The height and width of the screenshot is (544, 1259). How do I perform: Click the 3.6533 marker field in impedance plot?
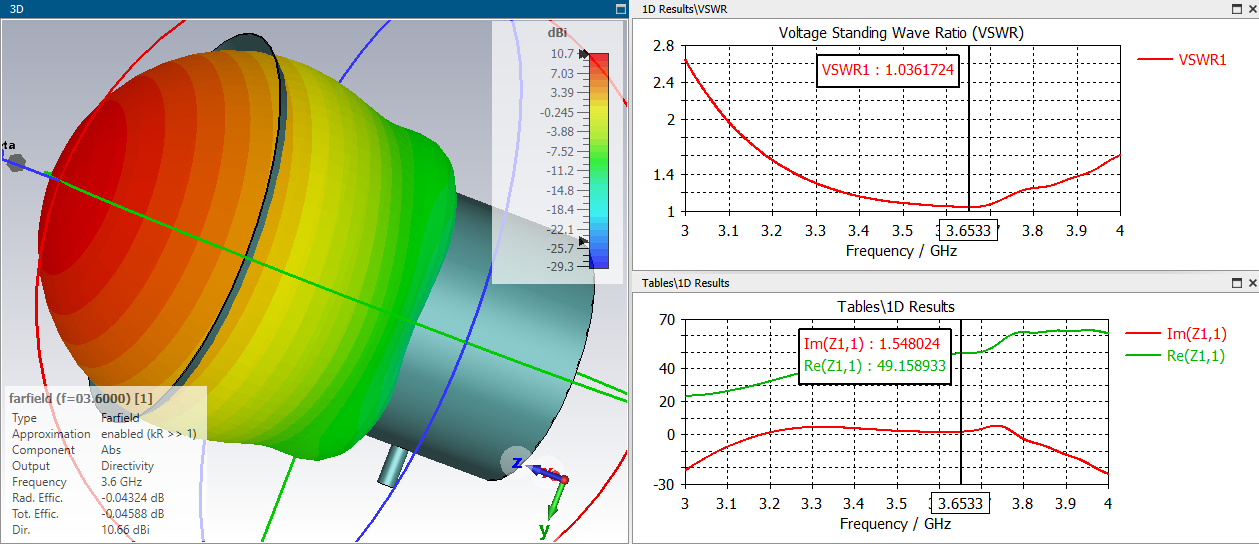961,502
